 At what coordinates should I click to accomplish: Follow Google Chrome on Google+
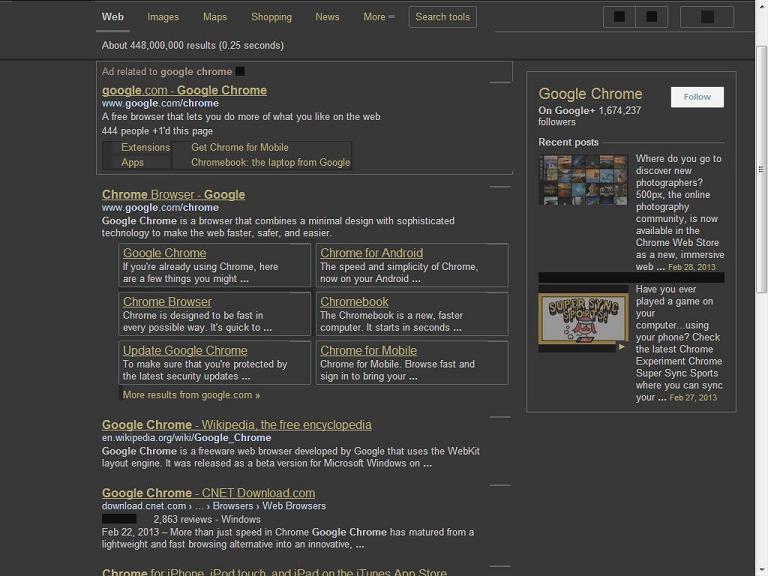point(697,97)
